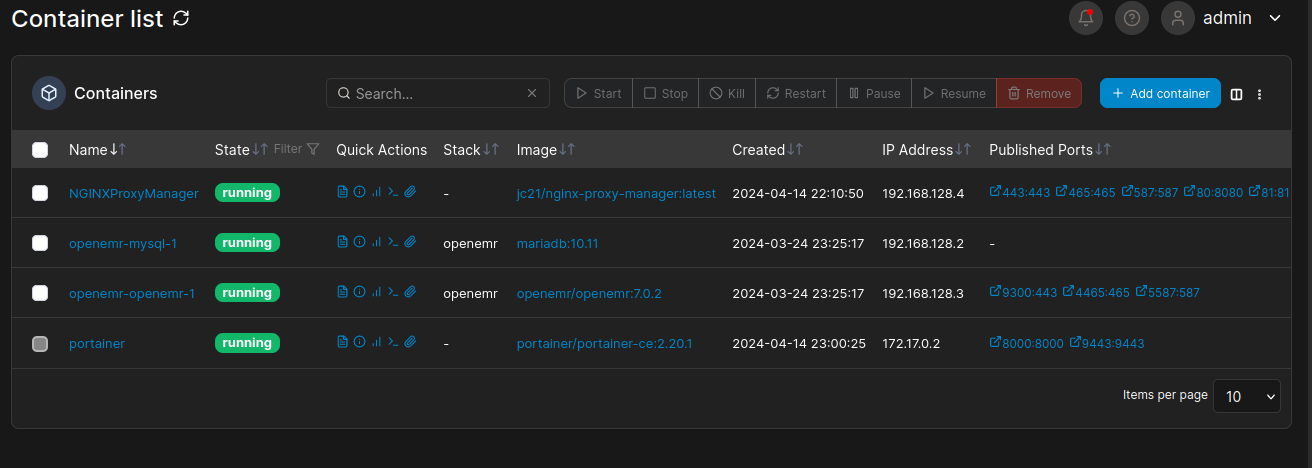Viewport: 1312px width, 468px height.
Task: Refresh the container list with reload icon
Action: coord(181,18)
